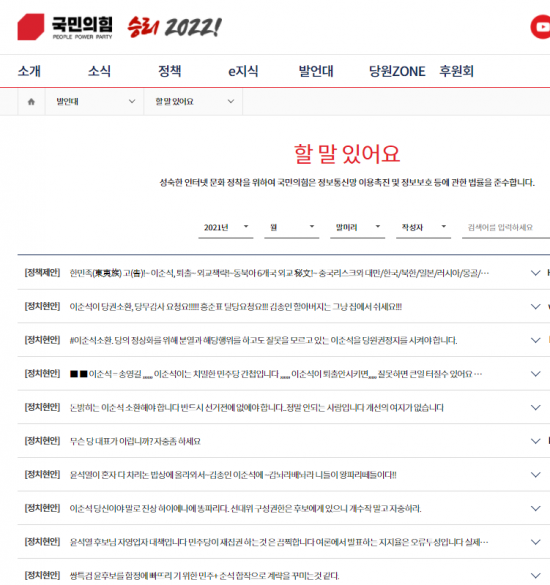
Task: Open the post about 반드시 선거전에 없애야 합니다
Action: 256,408
